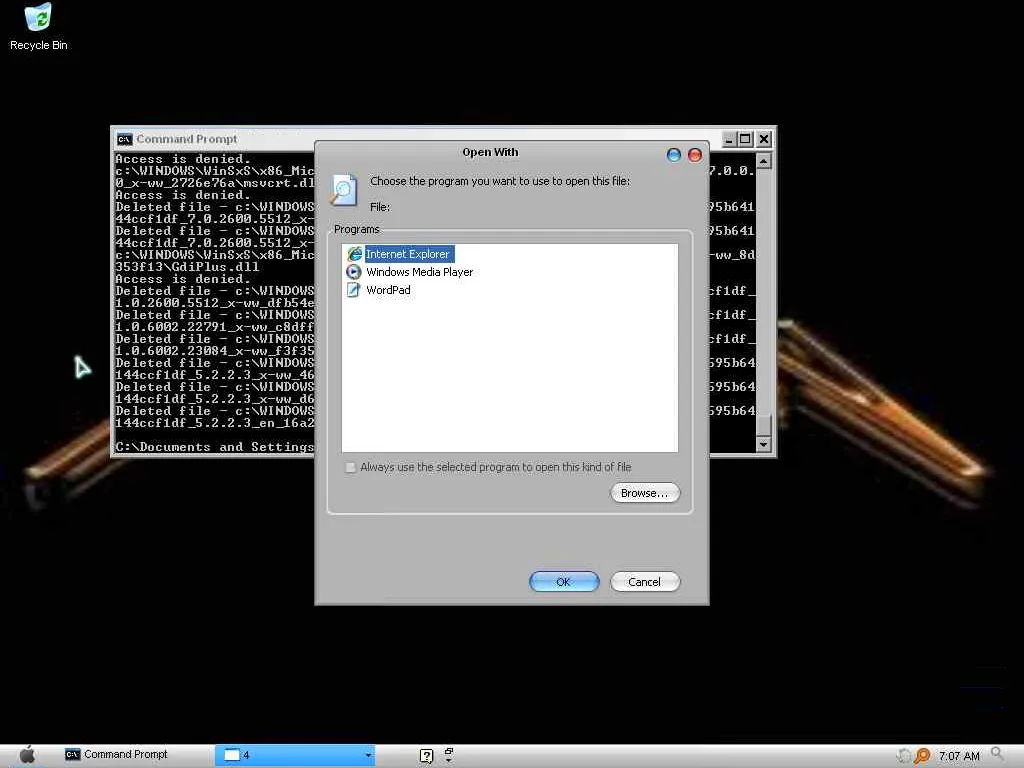Click the gray tray icon beside orange magnifier
This screenshot has width=1024, height=768.
click(x=904, y=756)
